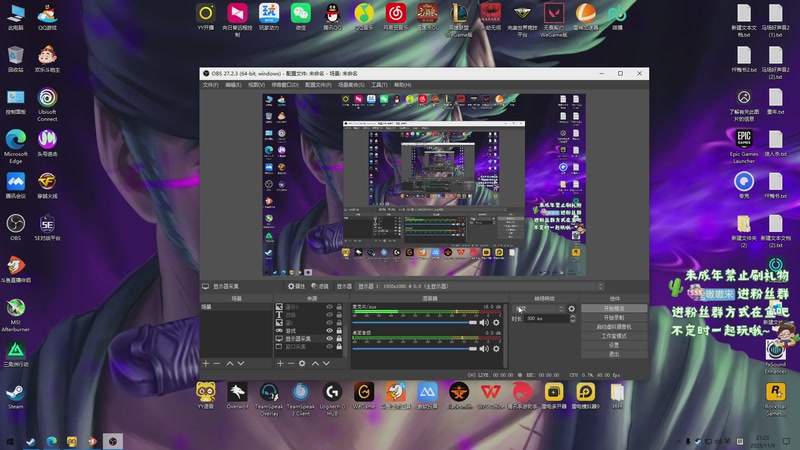Select the display capture row in Sources

310,338
